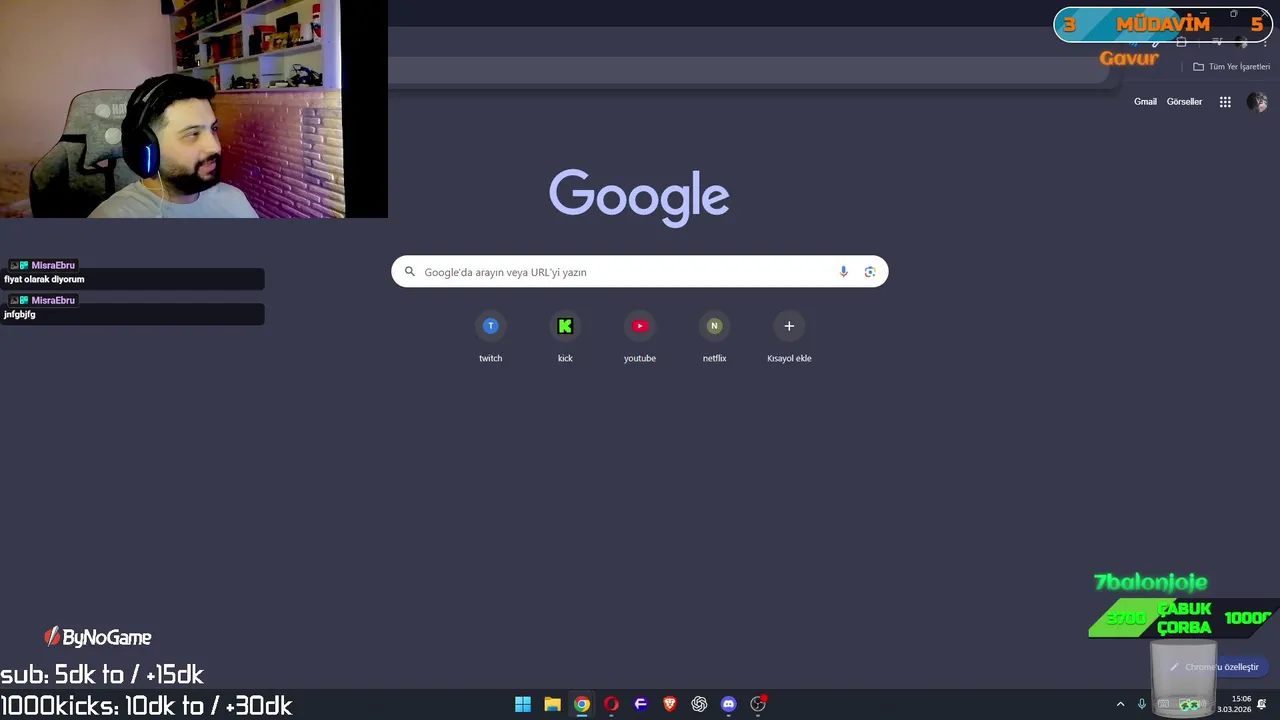Screen dimensions: 1280x720
Task: Click the magnifier icon in search box
Action: click(x=409, y=272)
